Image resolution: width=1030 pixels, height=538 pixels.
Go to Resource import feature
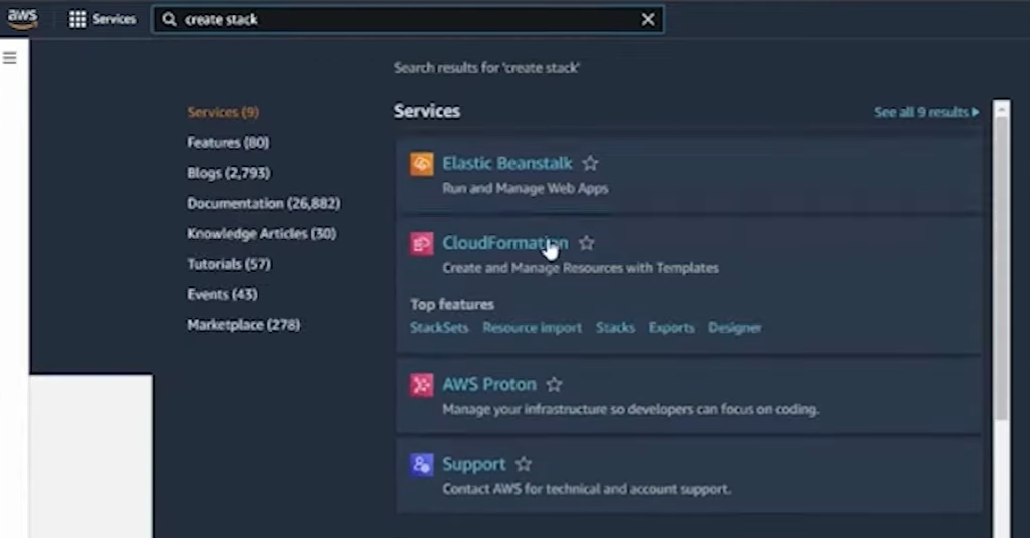[x=532, y=327]
